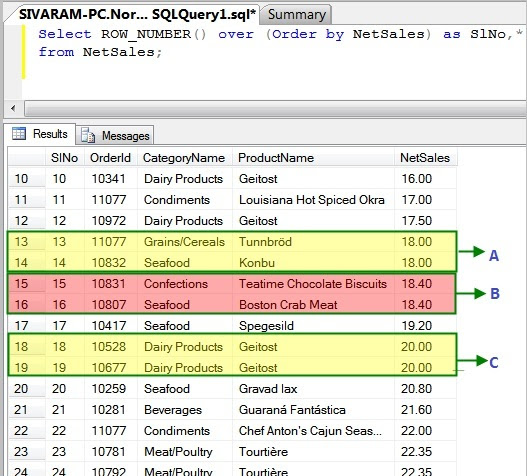The width and height of the screenshot is (527, 476).
Task: Click order id 10281 cell
Action: tap(111, 410)
